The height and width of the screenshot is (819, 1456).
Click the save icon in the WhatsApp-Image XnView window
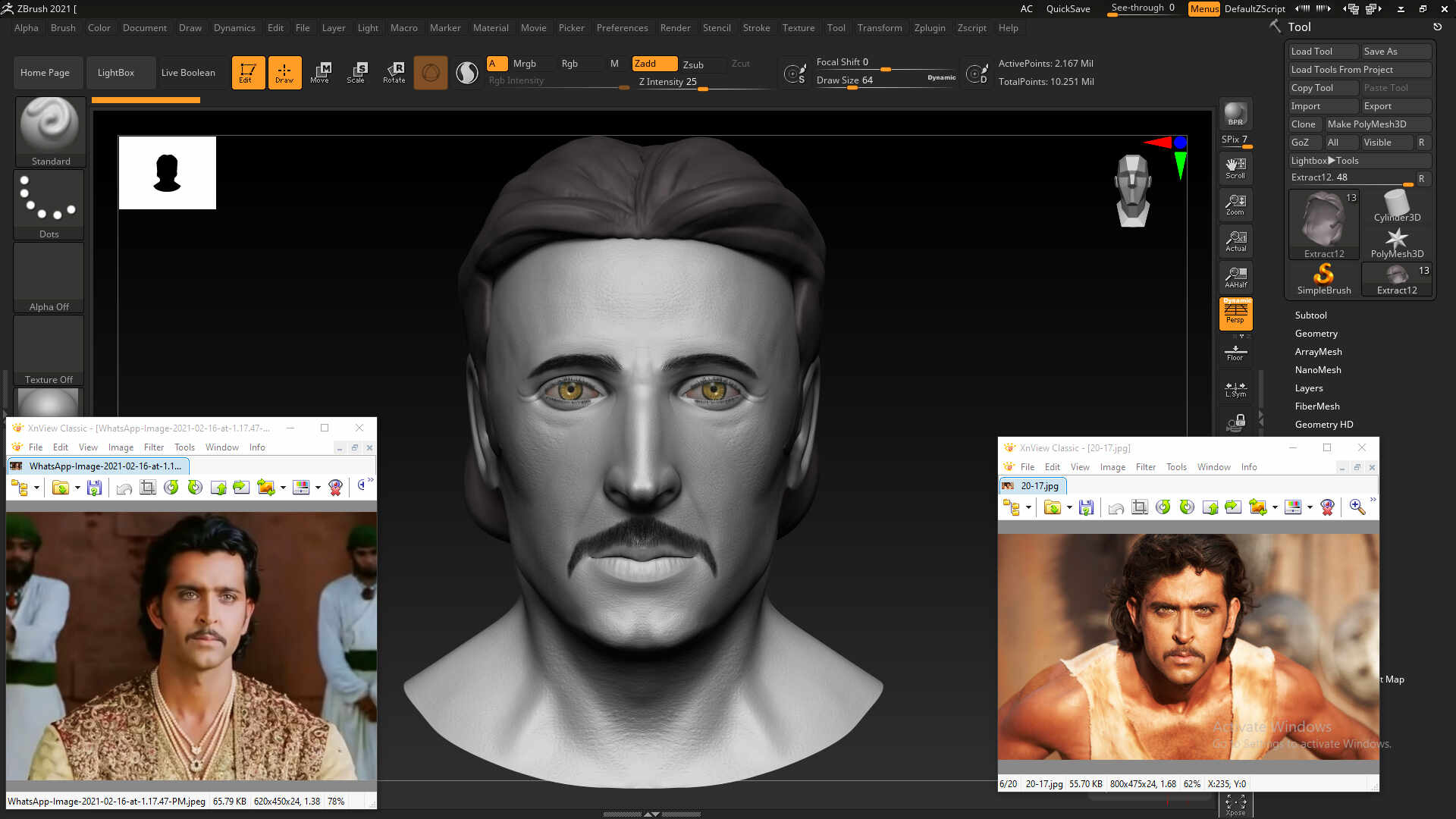click(x=94, y=488)
